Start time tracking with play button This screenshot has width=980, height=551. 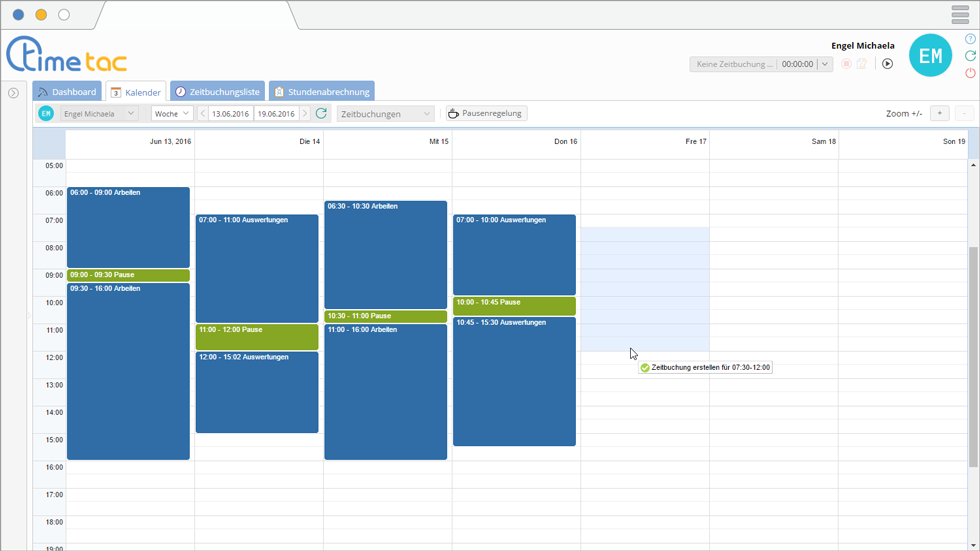[887, 64]
